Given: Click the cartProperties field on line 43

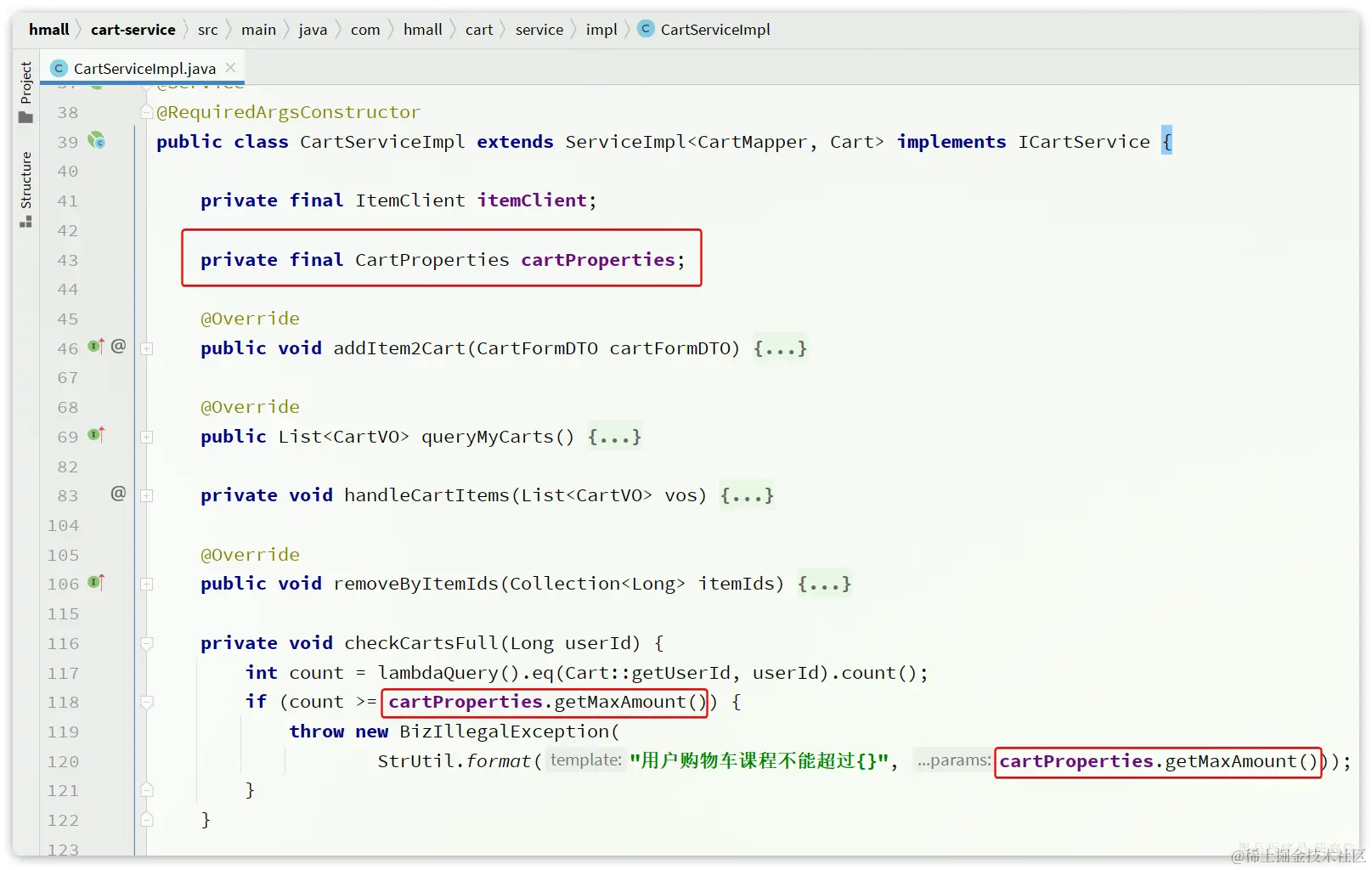Looking at the screenshot, I should click(597, 259).
